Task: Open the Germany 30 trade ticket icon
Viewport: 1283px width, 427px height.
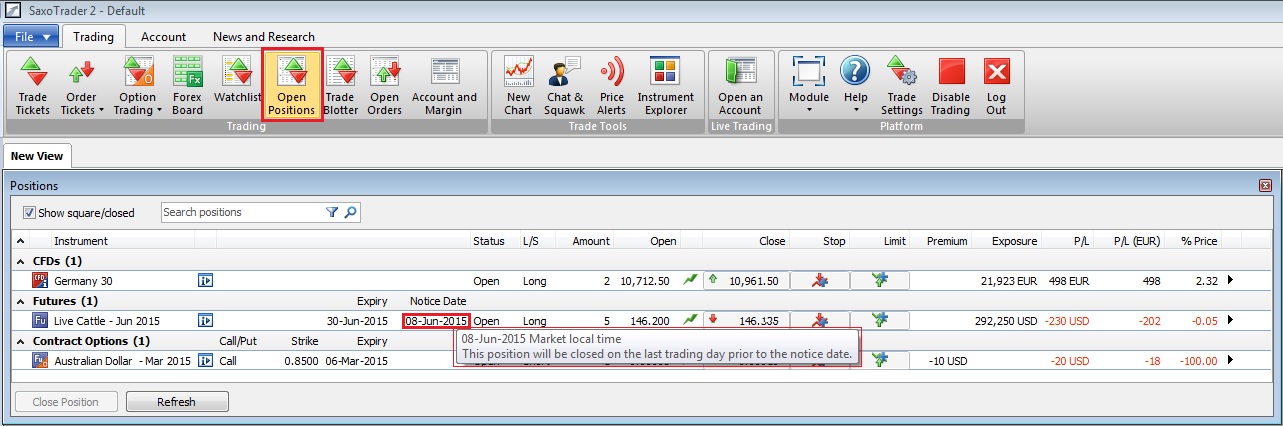Action: pyautogui.click(x=205, y=281)
